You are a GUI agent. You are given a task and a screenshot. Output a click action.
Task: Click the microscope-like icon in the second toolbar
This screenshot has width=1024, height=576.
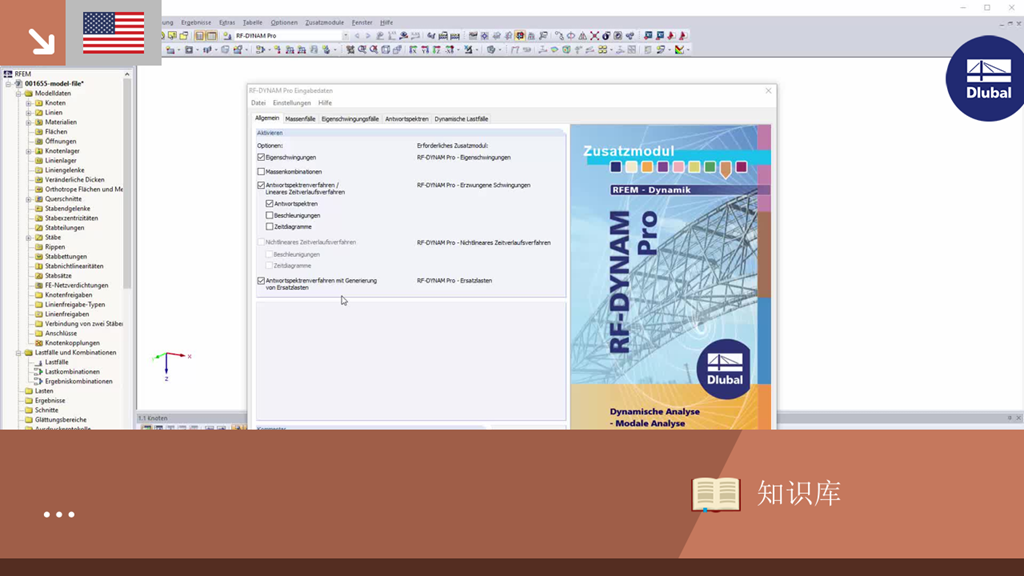click(469, 50)
